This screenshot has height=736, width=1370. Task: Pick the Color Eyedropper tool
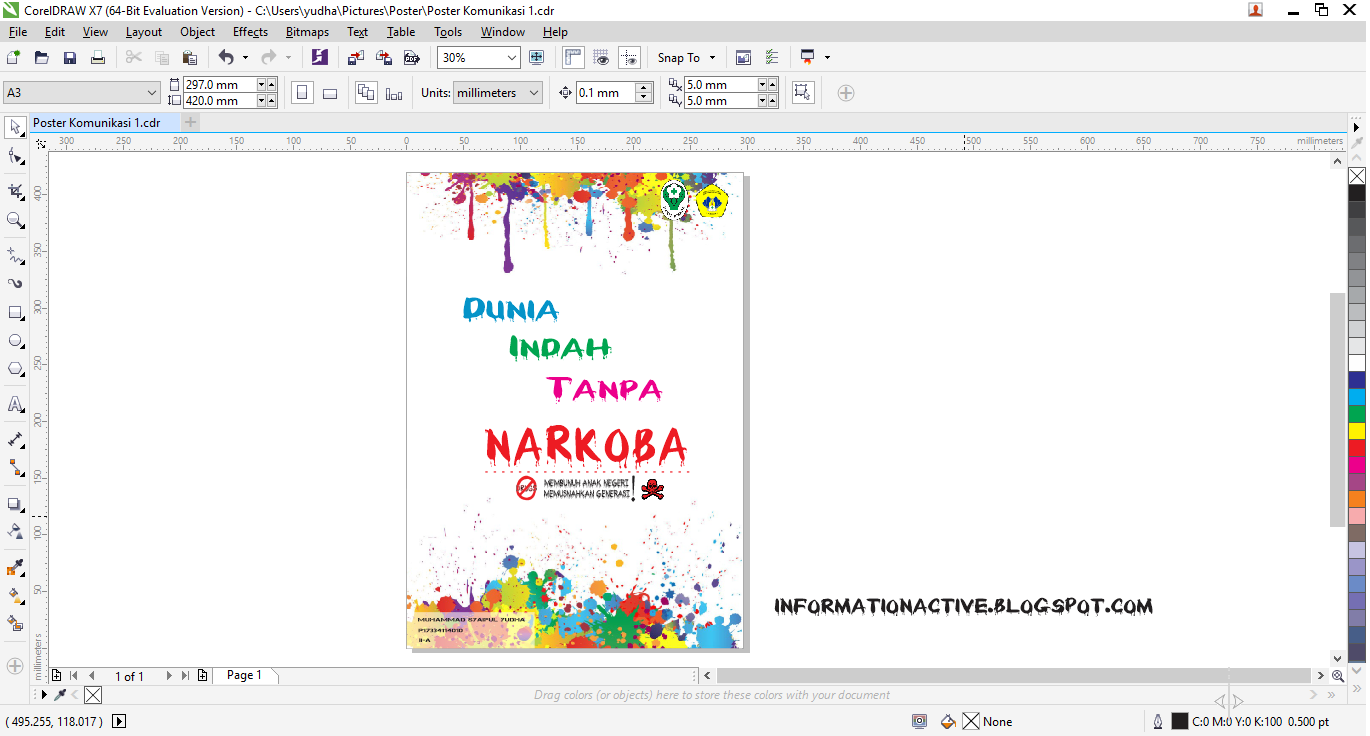pyautogui.click(x=14, y=567)
